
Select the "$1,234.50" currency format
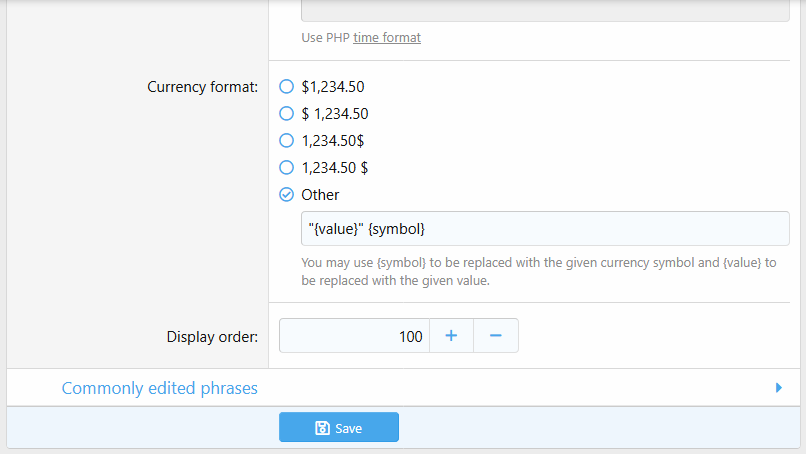click(287, 87)
